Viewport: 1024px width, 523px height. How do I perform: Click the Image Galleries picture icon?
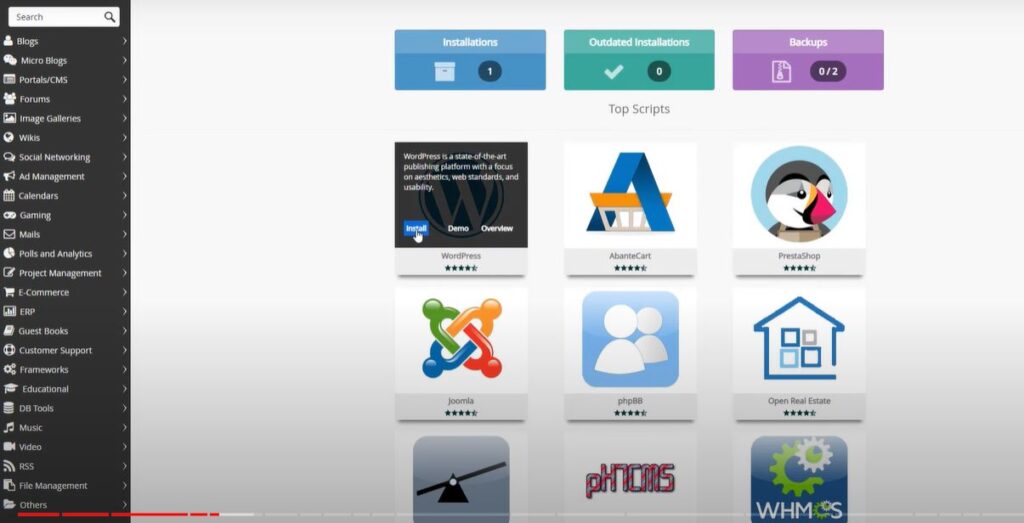pyautogui.click(x=9, y=118)
